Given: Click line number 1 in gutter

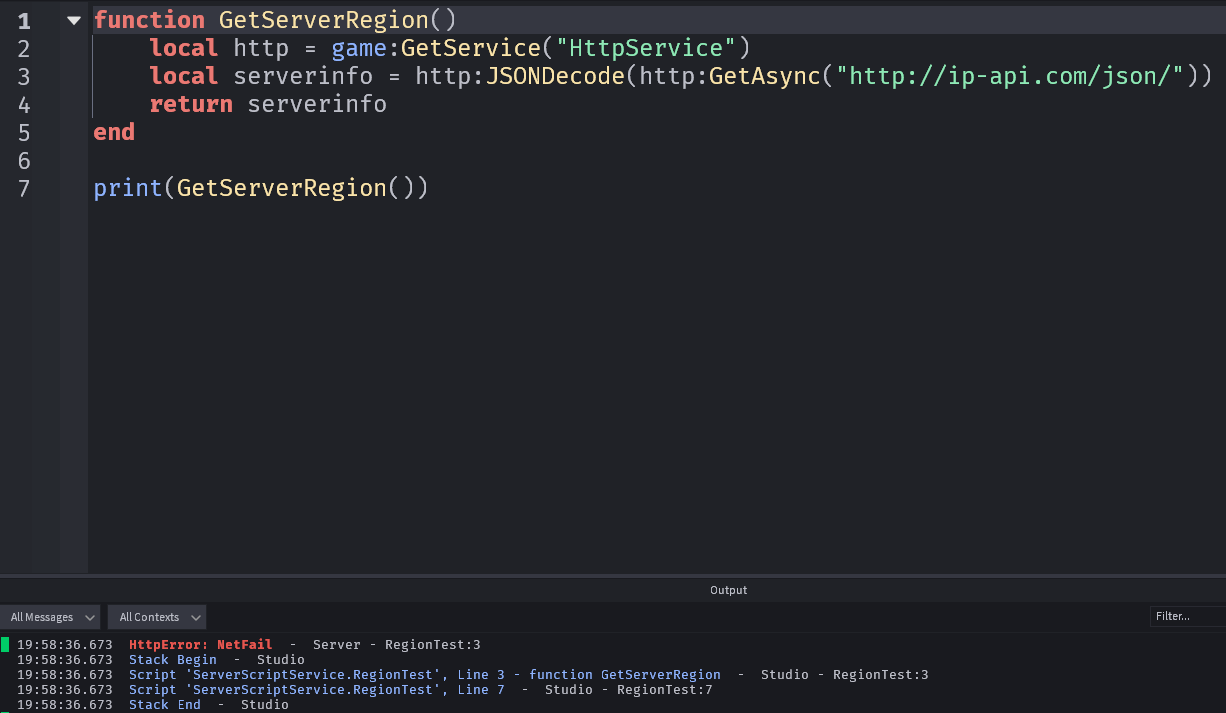Looking at the screenshot, I should point(23,20).
